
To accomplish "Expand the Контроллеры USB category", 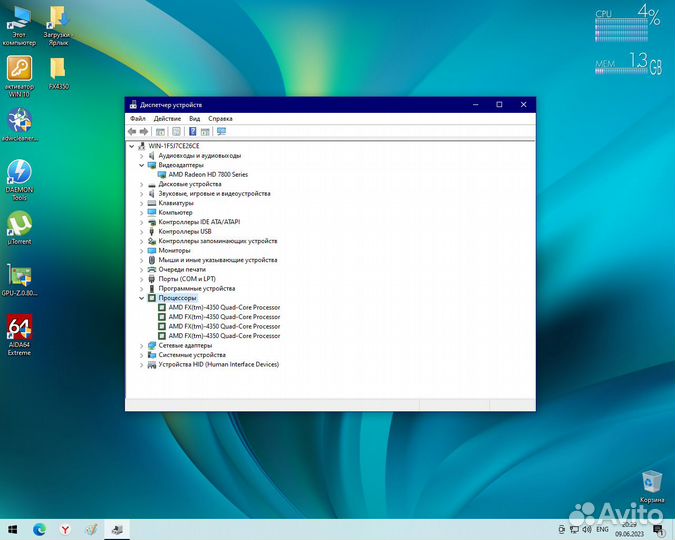I will pos(142,231).
